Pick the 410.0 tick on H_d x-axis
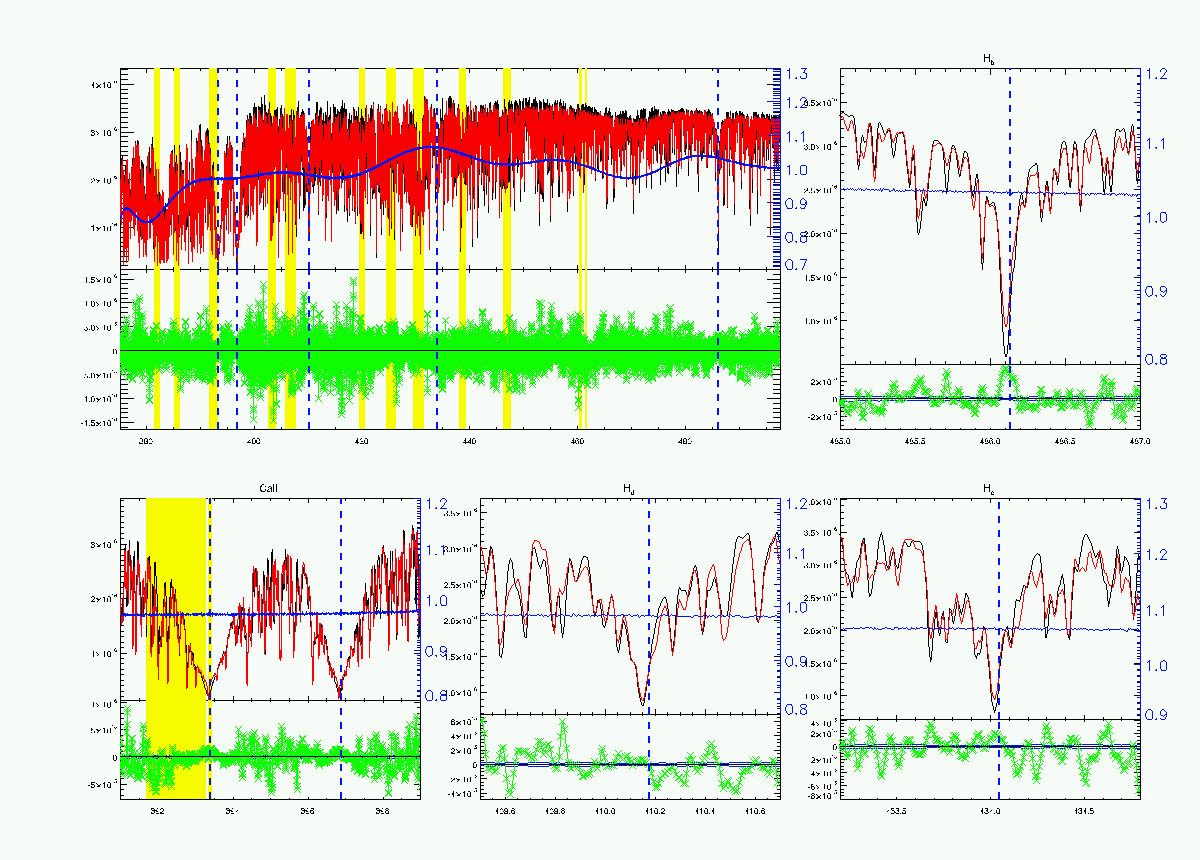 pos(605,812)
